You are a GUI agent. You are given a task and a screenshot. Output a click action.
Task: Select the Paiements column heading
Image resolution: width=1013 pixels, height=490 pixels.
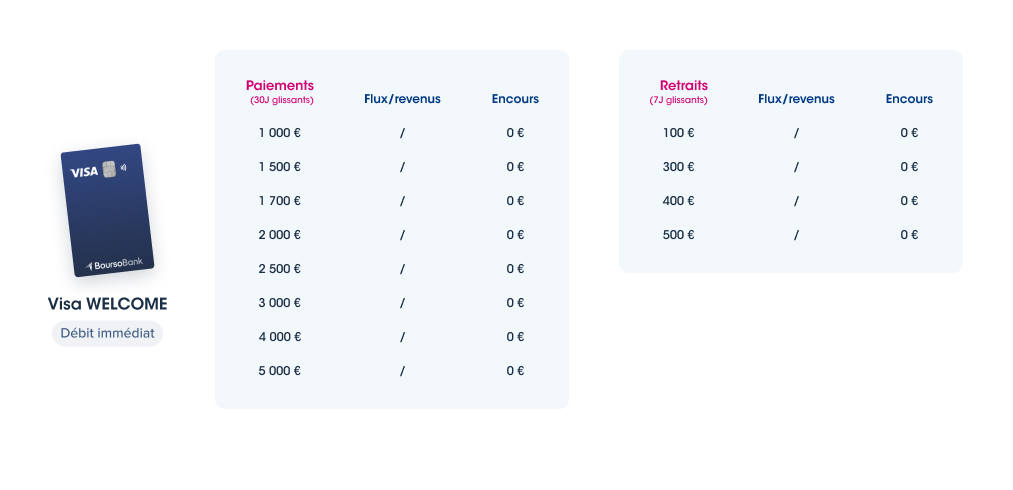pyautogui.click(x=280, y=85)
